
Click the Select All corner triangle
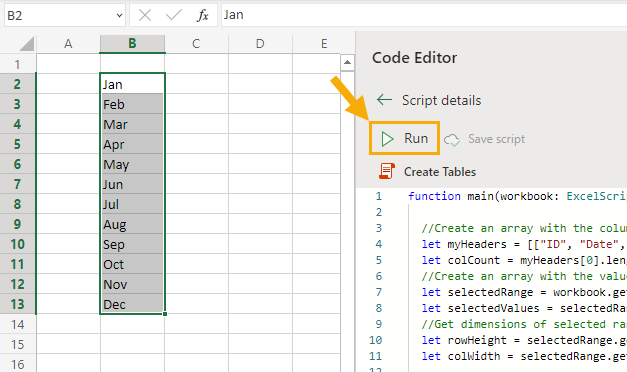click(26, 44)
